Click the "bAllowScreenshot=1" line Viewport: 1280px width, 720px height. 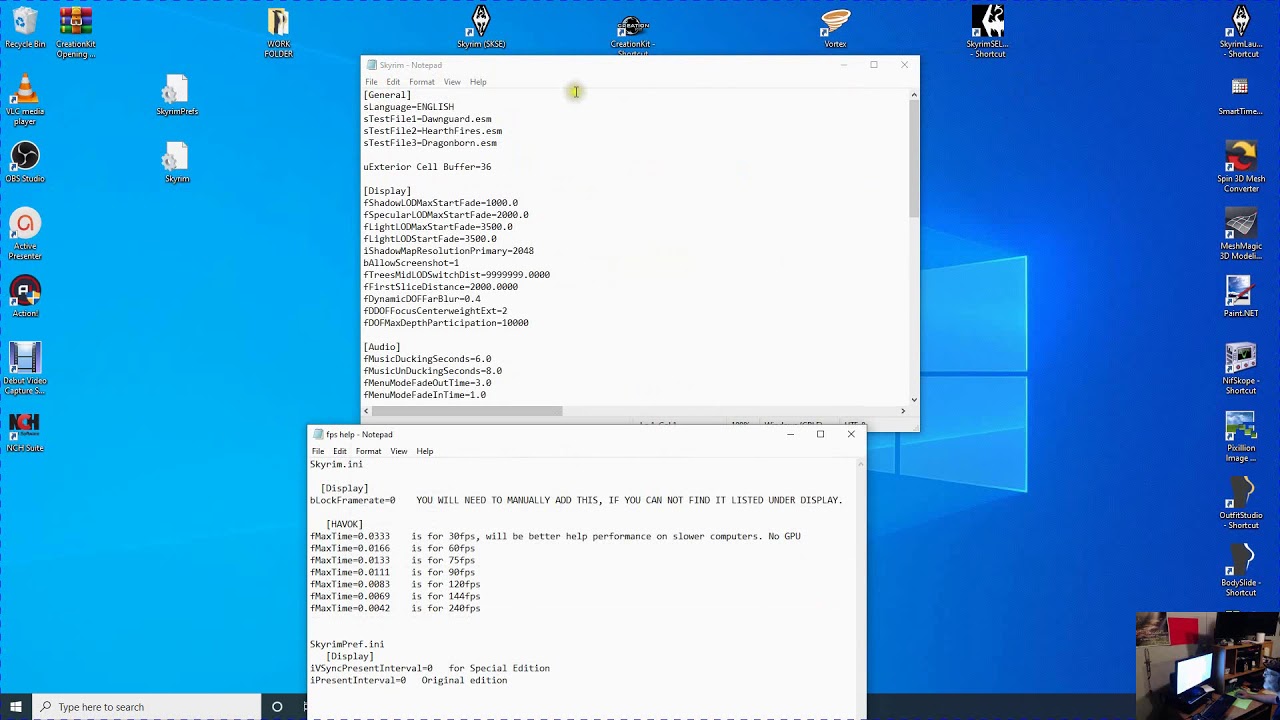[412, 263]
